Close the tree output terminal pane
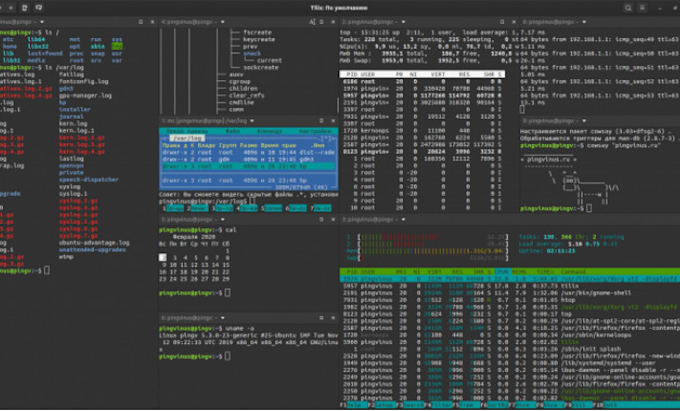Viewport: 680px width, 411px height. pos(333,22)
